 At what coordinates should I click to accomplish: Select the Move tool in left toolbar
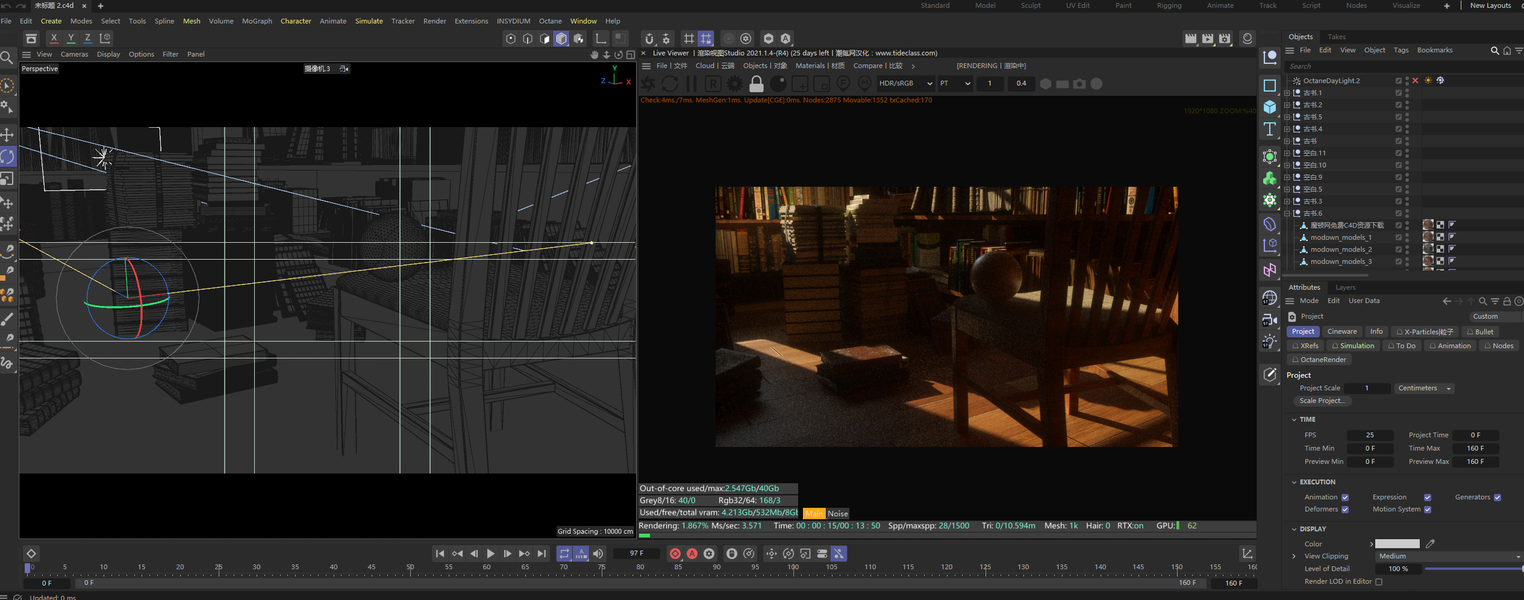7,134
